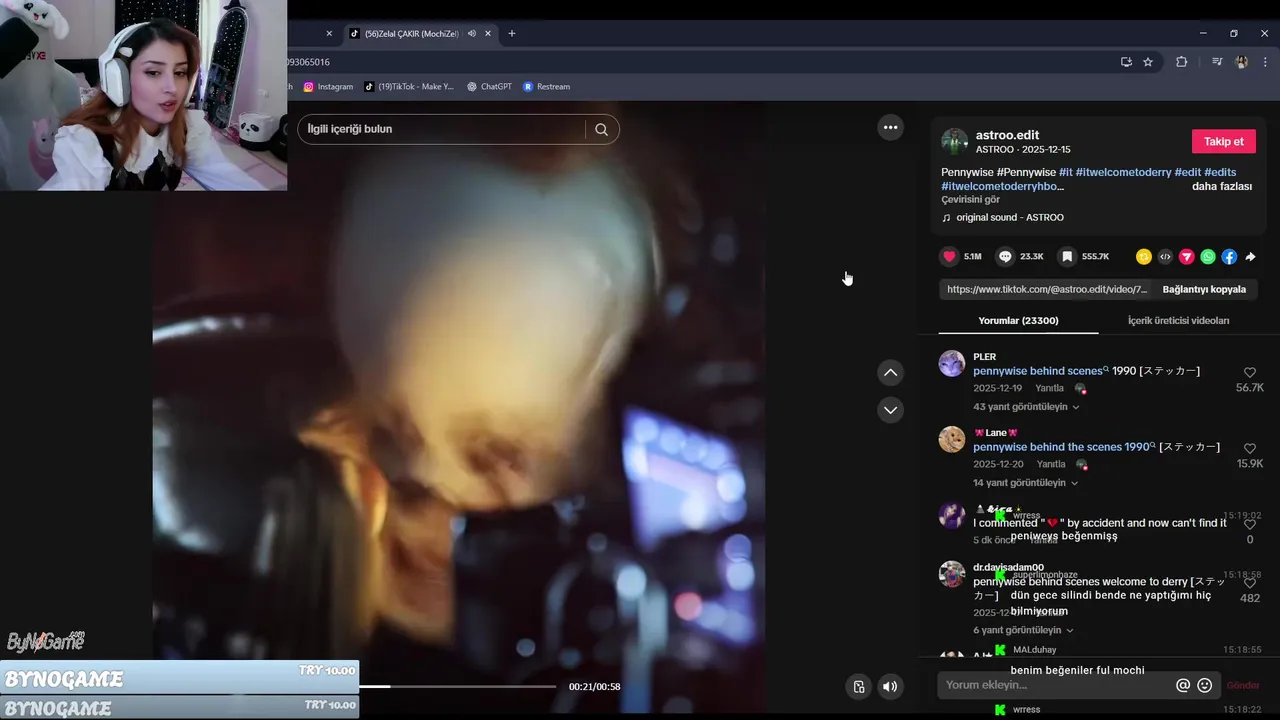Open the TikTok - Make Y... bookmark
The height and width of the screenshot is (720, 1280).
tap(409, 87)
